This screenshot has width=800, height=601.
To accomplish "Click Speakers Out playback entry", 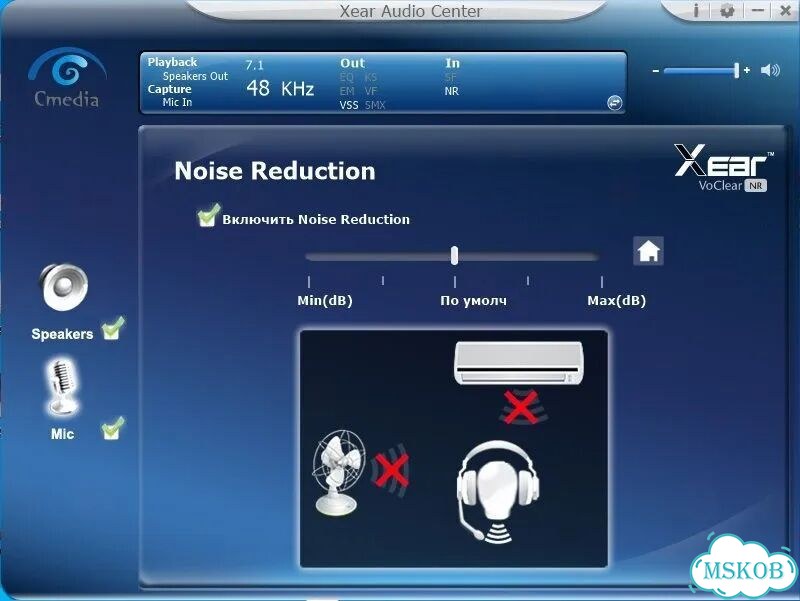I will click(195, 76).
